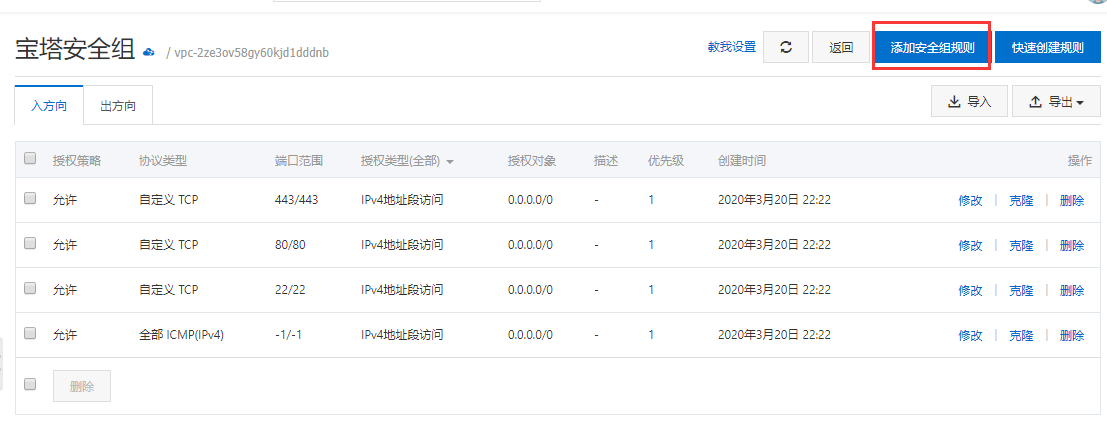Viewport: 1107px width, 444px height.
Task: Click the 添加安全组规则 button
Action: tap(932, 47)
